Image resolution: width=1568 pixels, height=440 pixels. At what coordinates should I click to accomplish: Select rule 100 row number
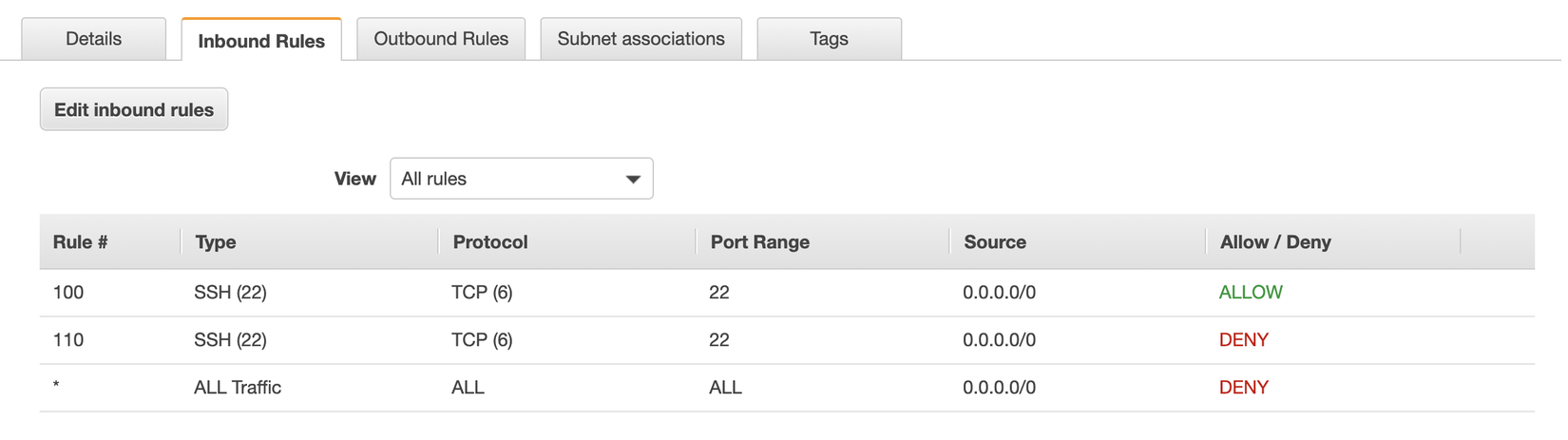(68, 293)
